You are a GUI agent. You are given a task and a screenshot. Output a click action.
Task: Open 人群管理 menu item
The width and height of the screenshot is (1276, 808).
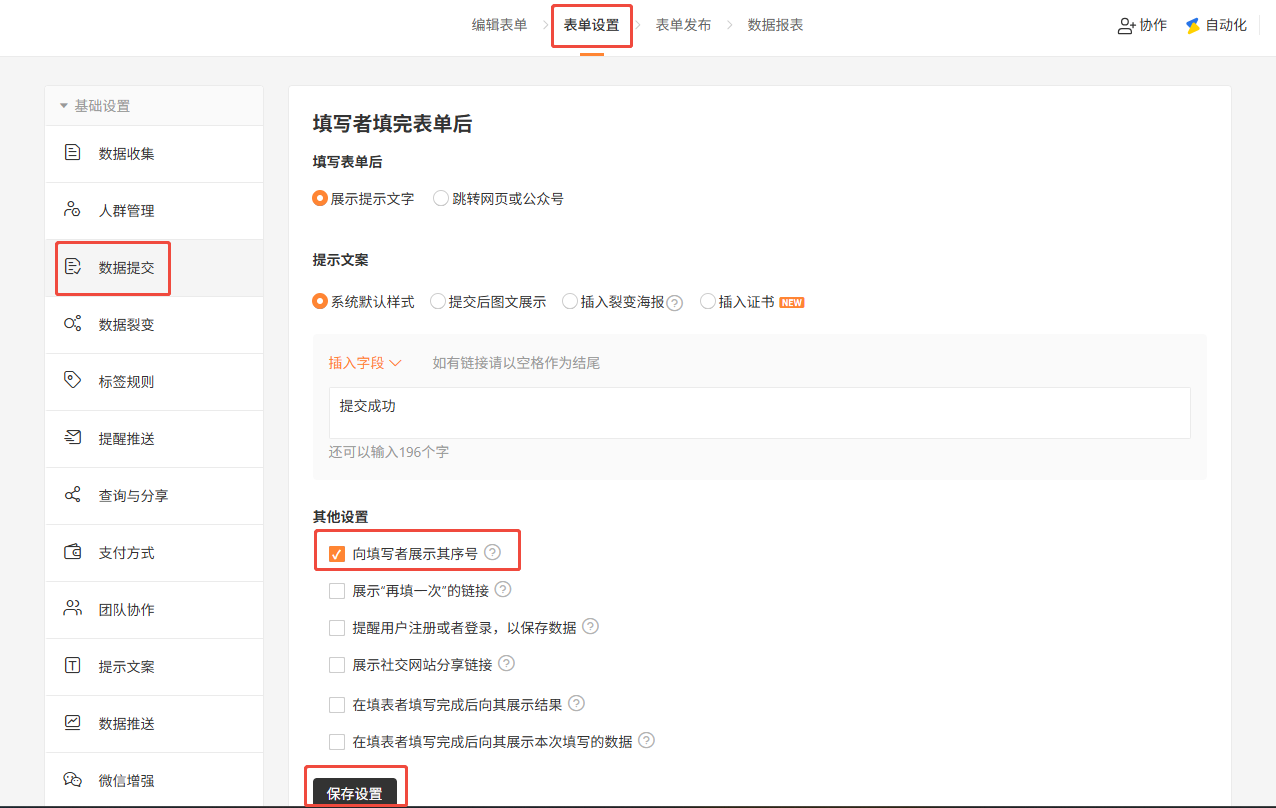[x=154, y=211]
